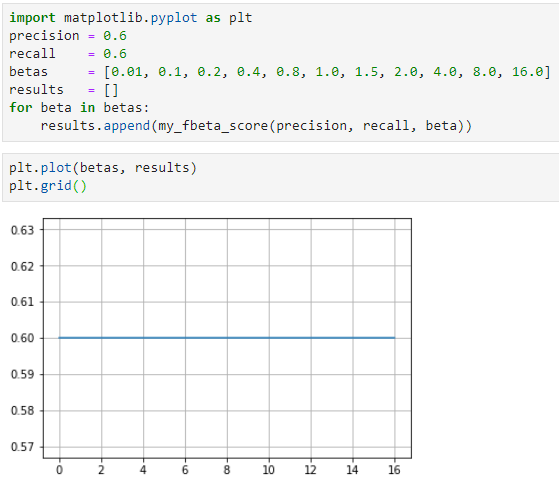Image resolution: width=559 pixels, height=483 pixels.
Task: Click the x-axis tick label 0
Action: [60, 470]
